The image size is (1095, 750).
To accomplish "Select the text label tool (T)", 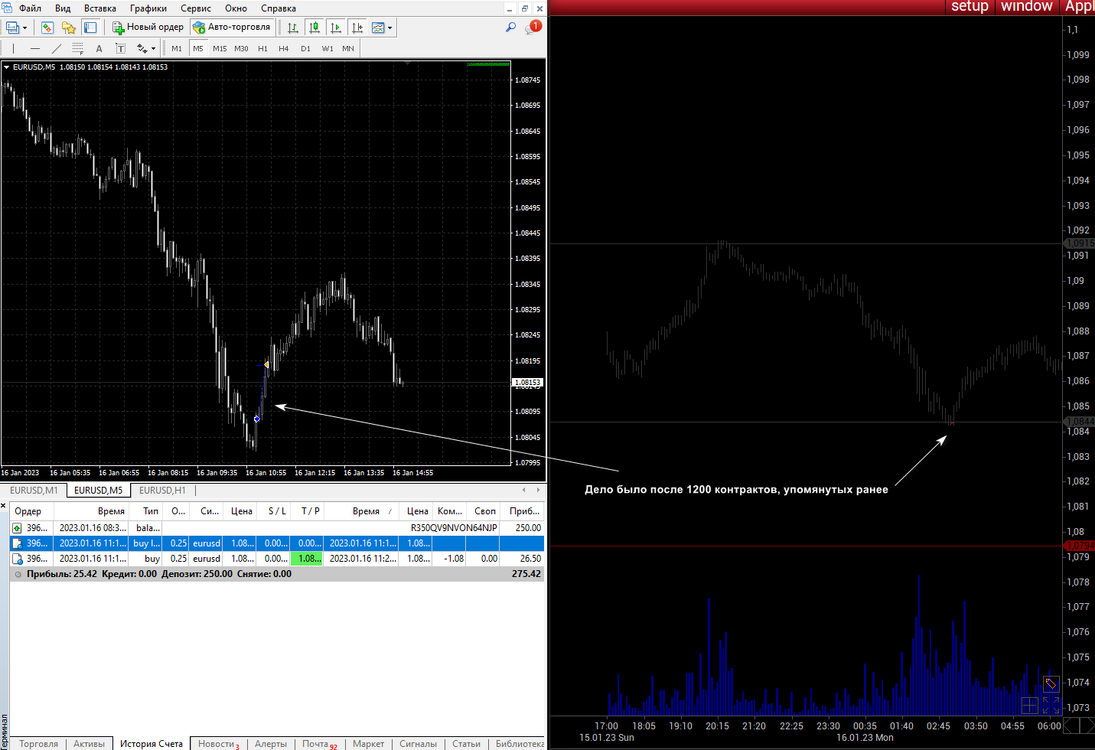I will [x=120, y=48].
